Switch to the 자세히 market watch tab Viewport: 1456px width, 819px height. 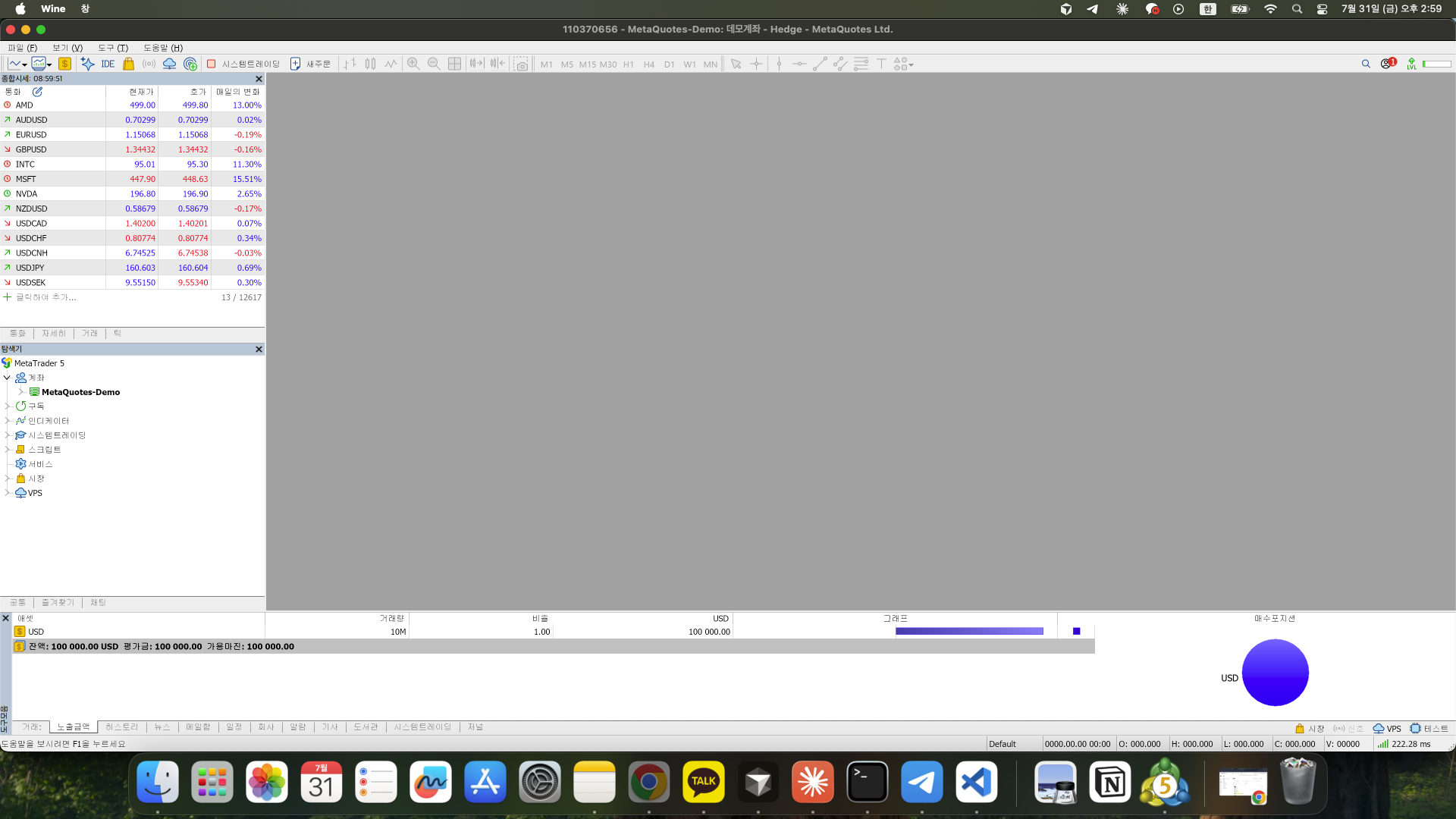click(x=54, y=334)
